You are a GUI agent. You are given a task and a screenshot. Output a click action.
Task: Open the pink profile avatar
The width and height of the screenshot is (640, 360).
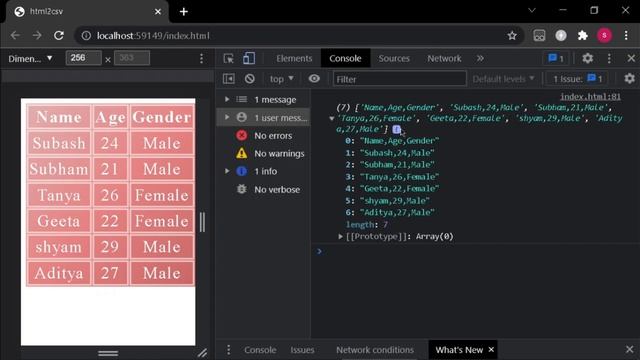click(604, 36)
